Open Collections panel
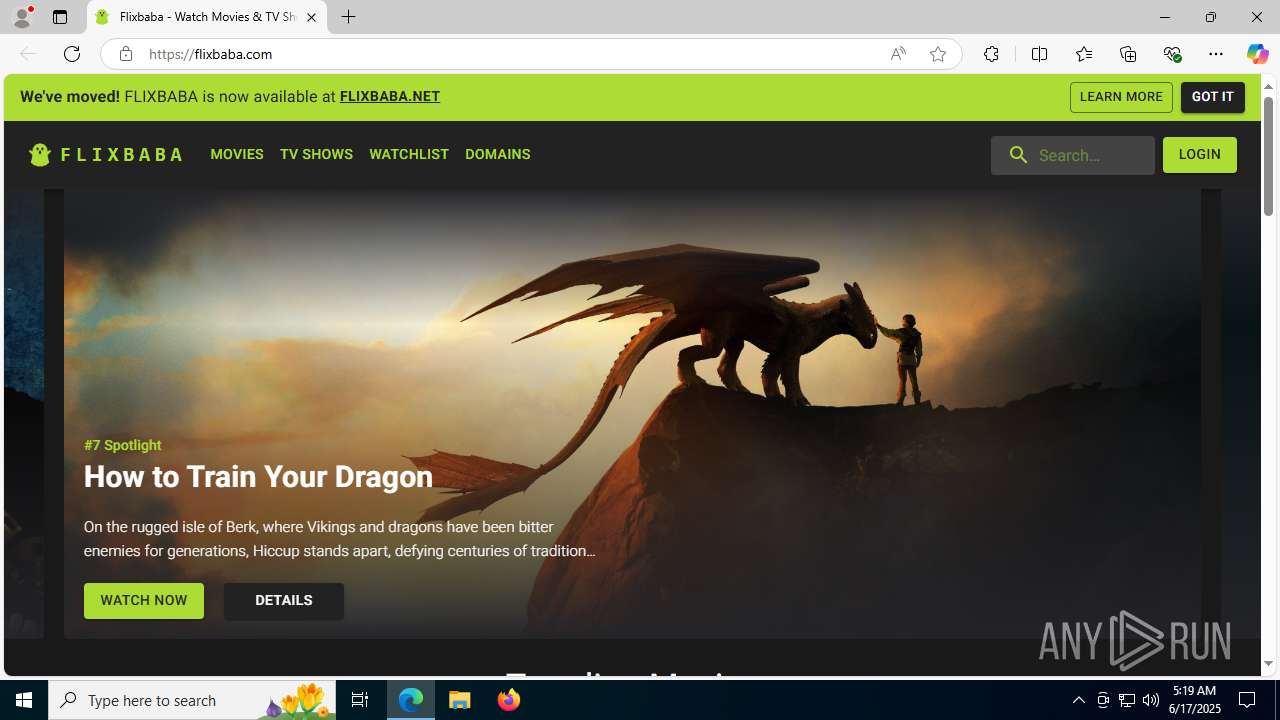 coord(1128,54)
